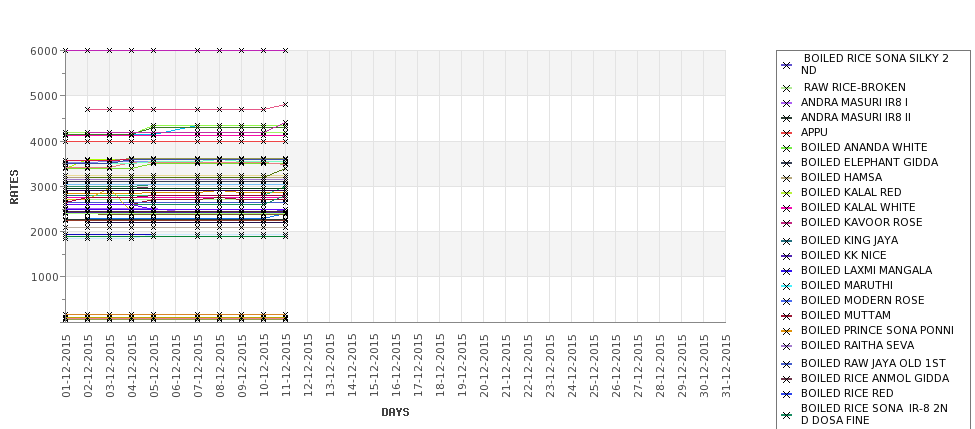Click the 27-12-2015 date label
The height and width of the screenshot is (429, 975).
coord(637,366)
